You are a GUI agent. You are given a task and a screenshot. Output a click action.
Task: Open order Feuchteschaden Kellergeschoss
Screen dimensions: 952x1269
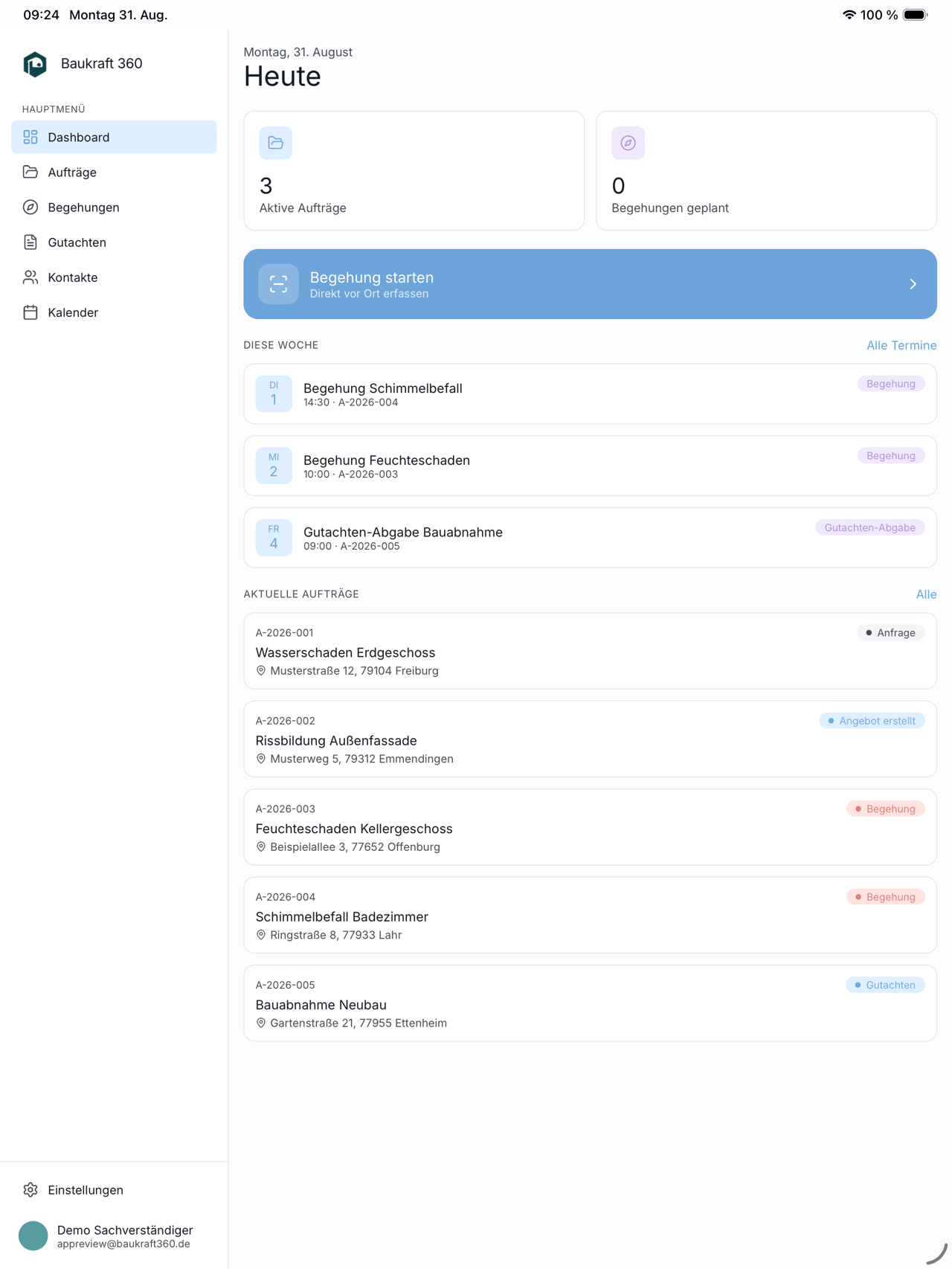point(590,827)
